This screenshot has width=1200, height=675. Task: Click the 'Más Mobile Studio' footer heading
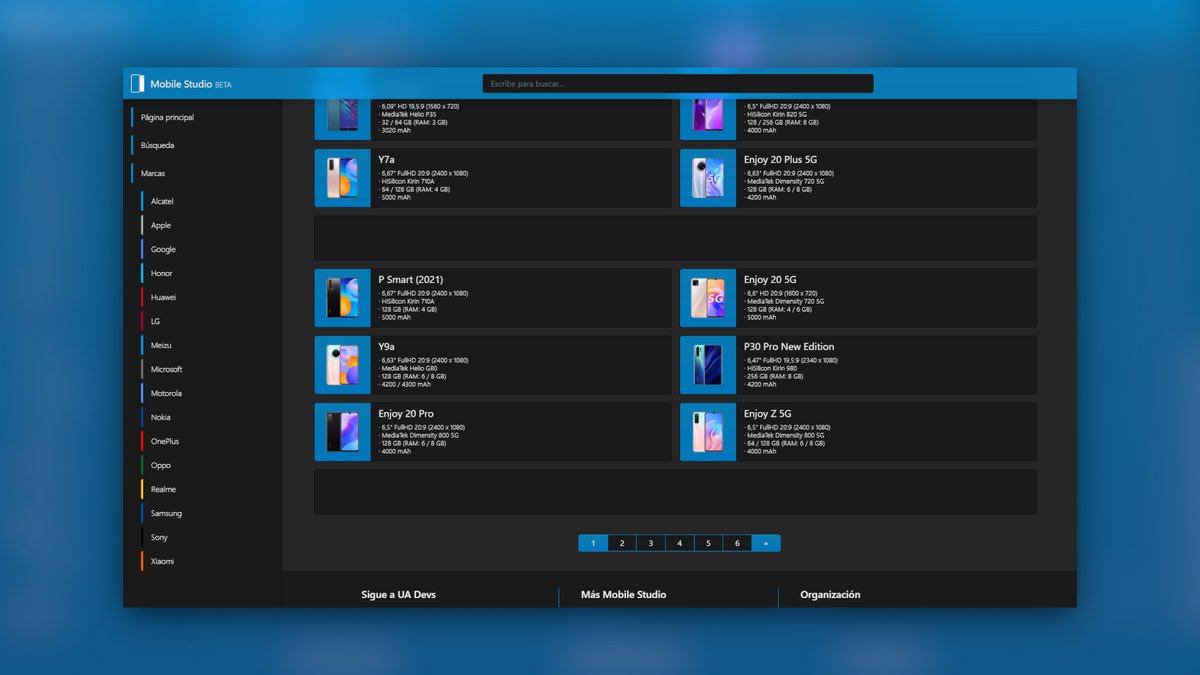click(x=624, y=595)
